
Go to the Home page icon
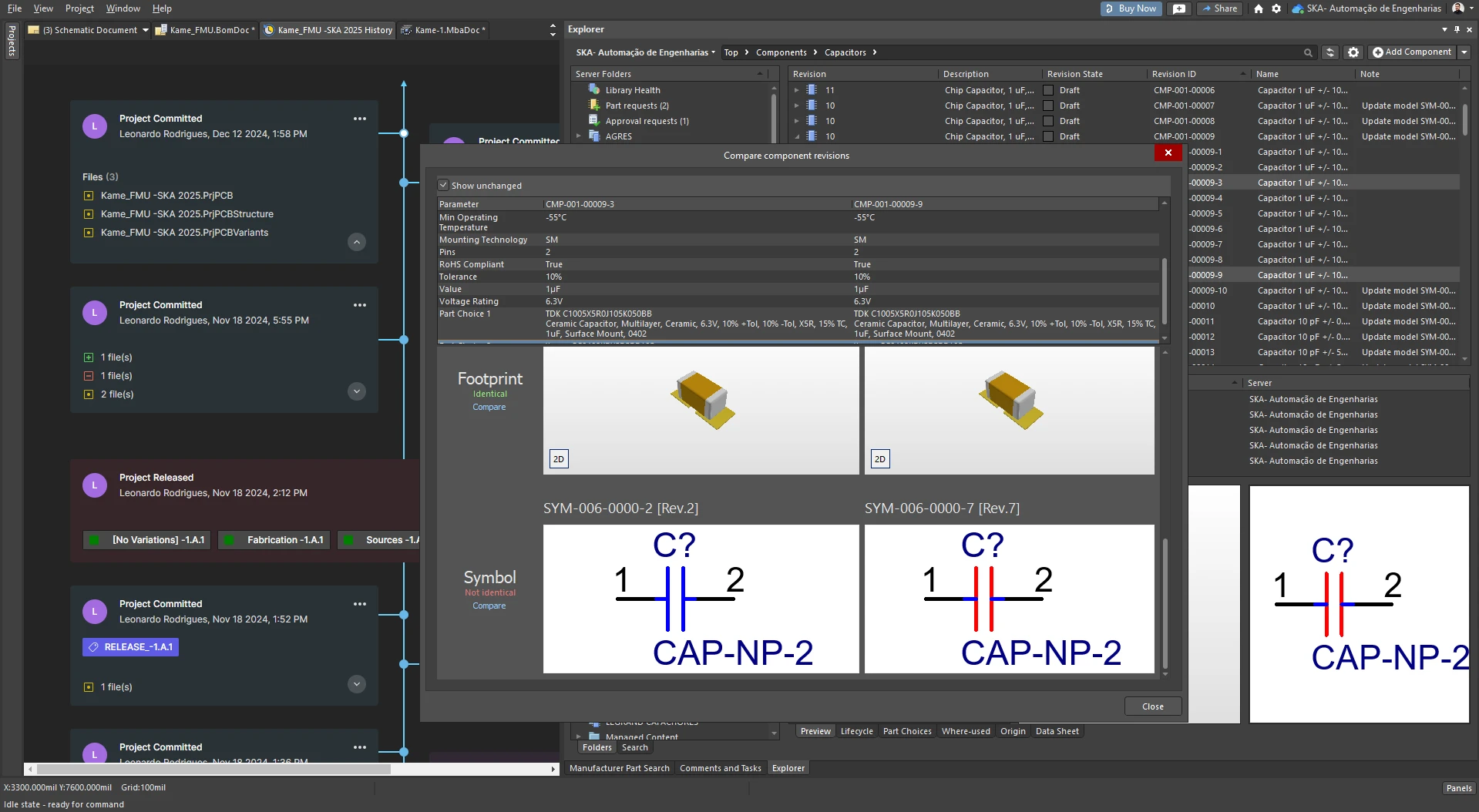pyautogui.click(x=1259, y=8)
